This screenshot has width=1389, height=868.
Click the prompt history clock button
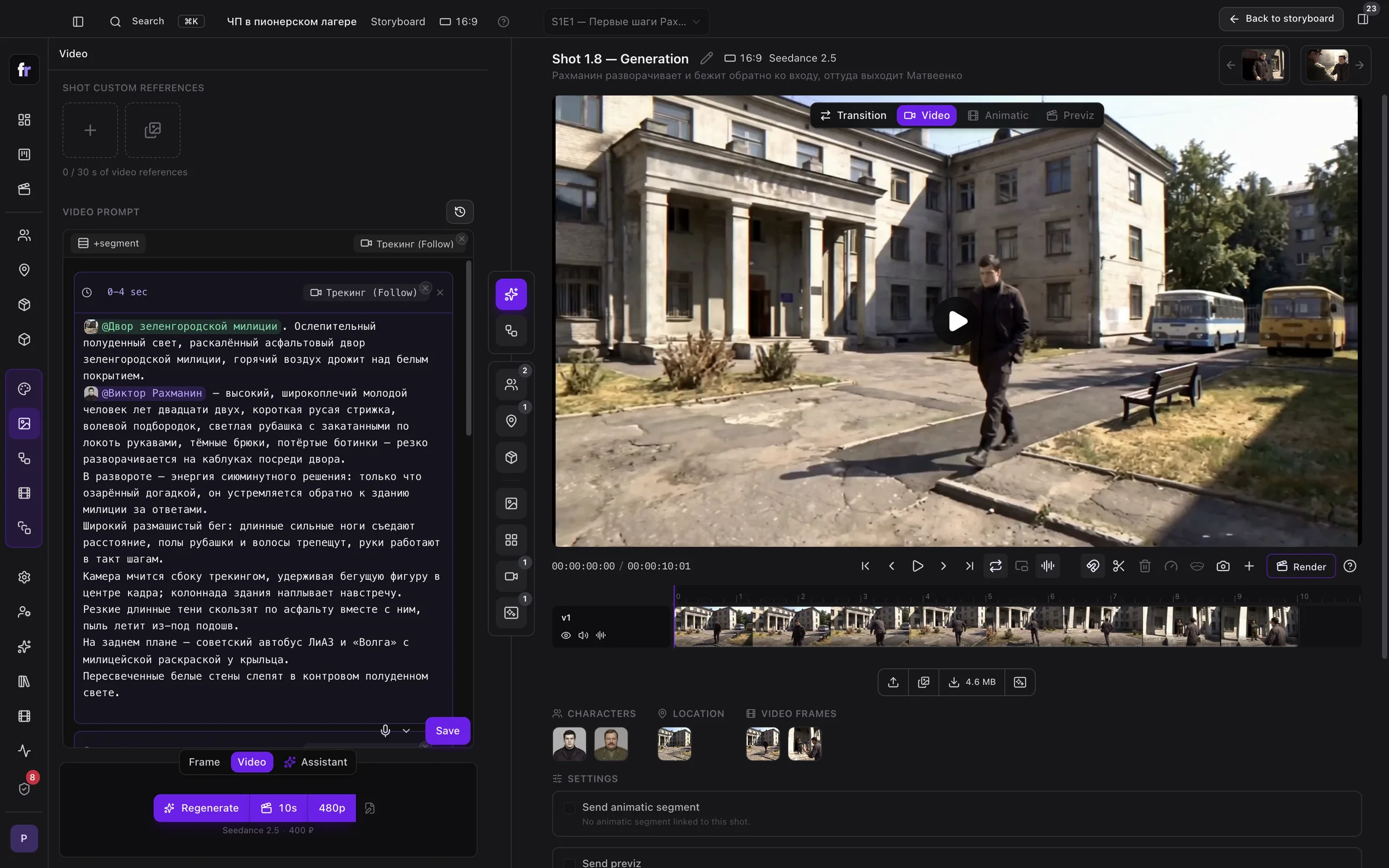click(460, 212)
